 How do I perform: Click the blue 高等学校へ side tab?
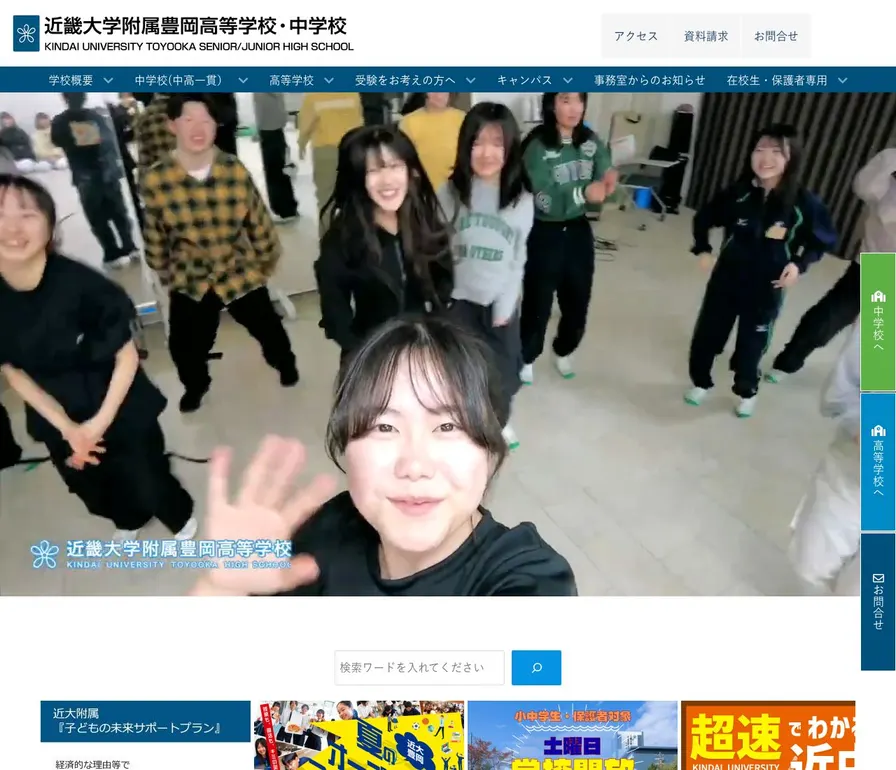click(x=878, y=462)
